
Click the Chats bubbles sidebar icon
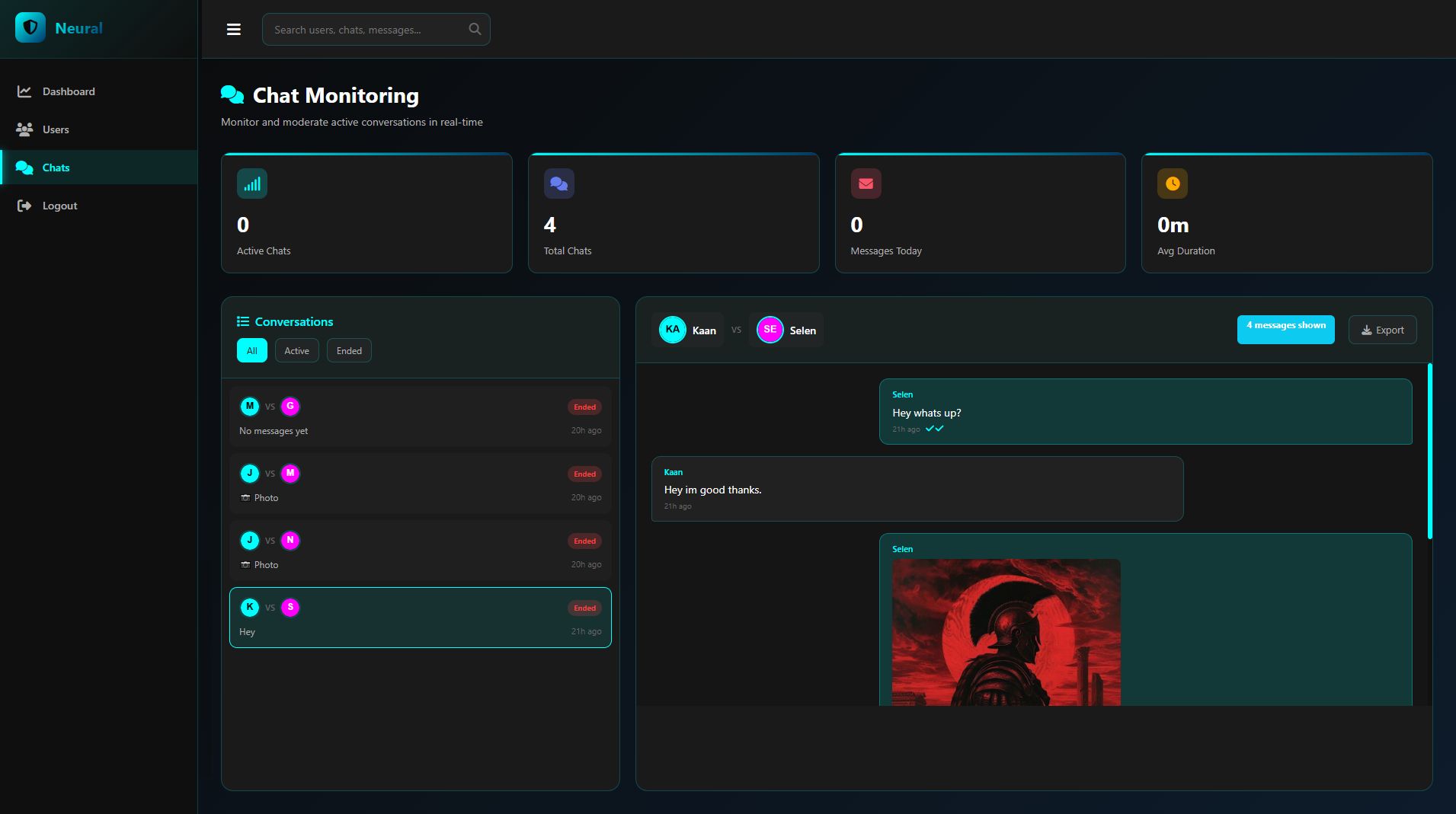coord(24,168)
